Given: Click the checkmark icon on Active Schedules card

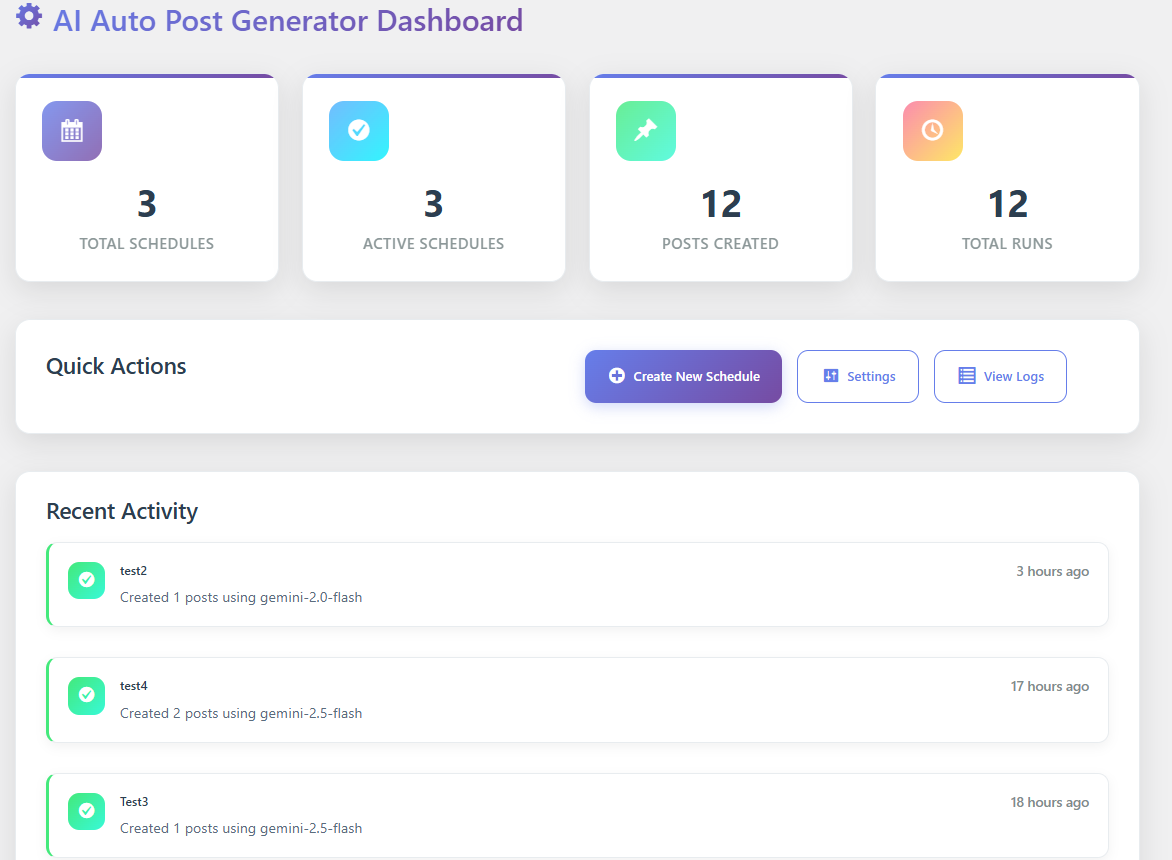Looking at the screenshot, I should pos(358,131).
